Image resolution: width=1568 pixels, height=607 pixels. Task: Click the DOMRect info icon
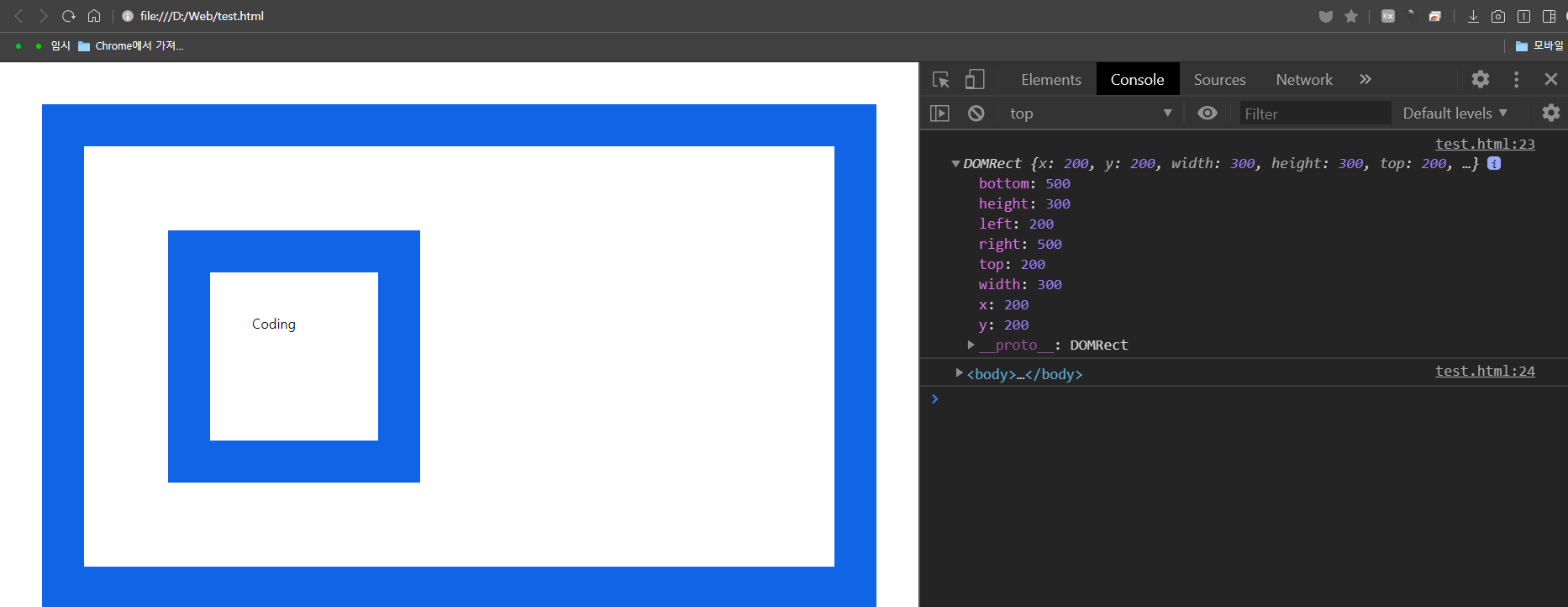[x=1494, y=163]
